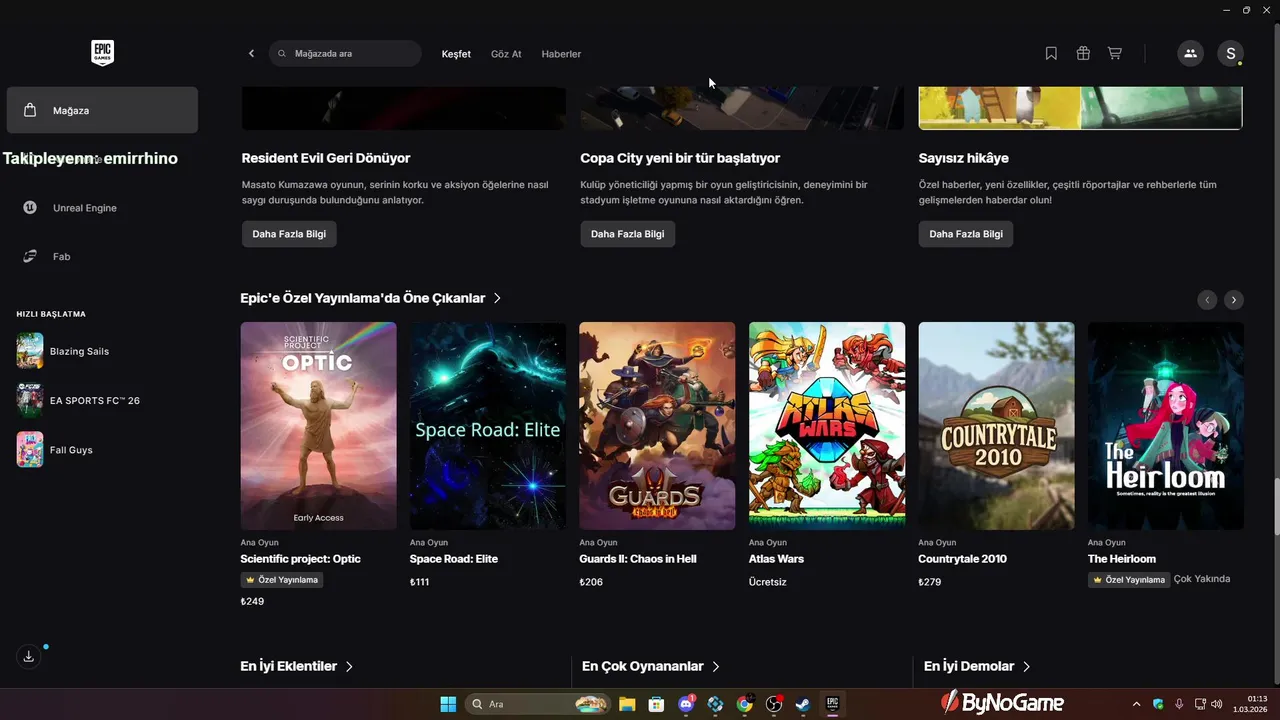Viewport: 1280px width, 720px height.
Task: Click the Ücretsiz price under Atlas Wars
Action: (x=768, y=582)
